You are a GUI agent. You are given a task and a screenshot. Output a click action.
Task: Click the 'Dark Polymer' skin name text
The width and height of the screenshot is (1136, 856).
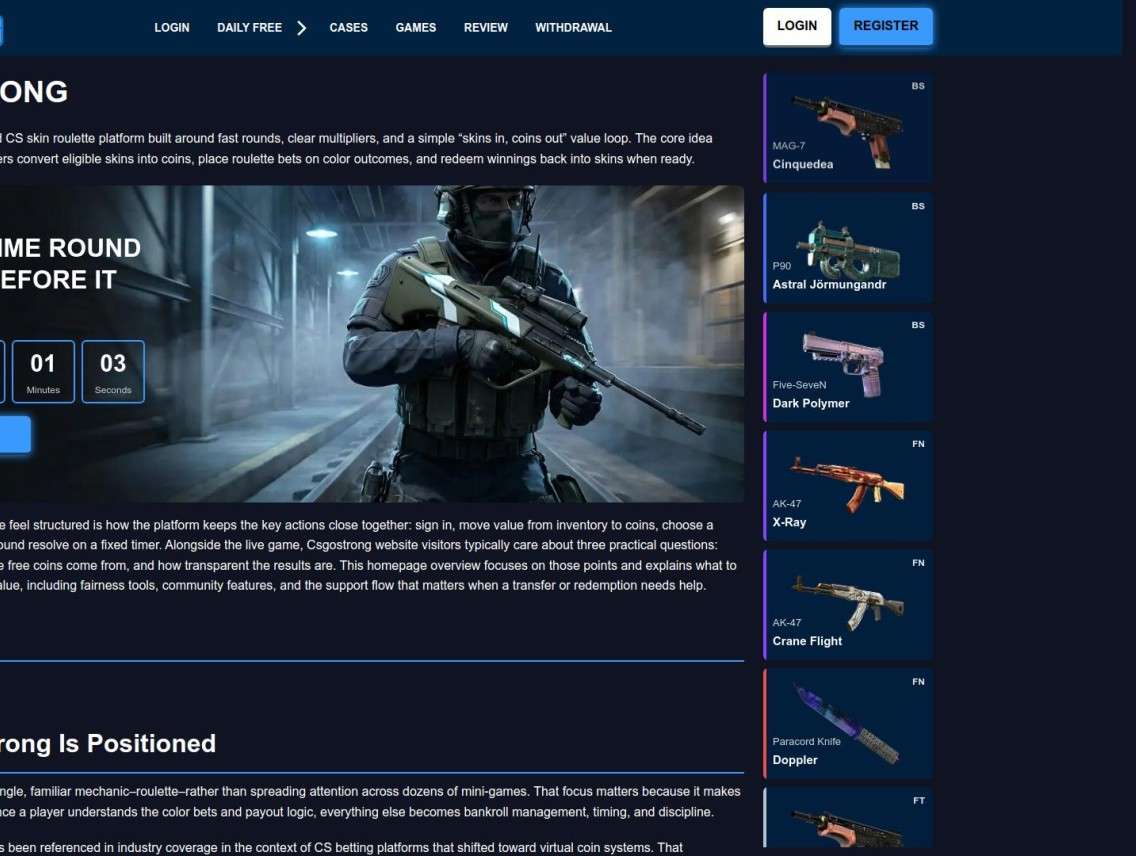[x=811, y=403]
